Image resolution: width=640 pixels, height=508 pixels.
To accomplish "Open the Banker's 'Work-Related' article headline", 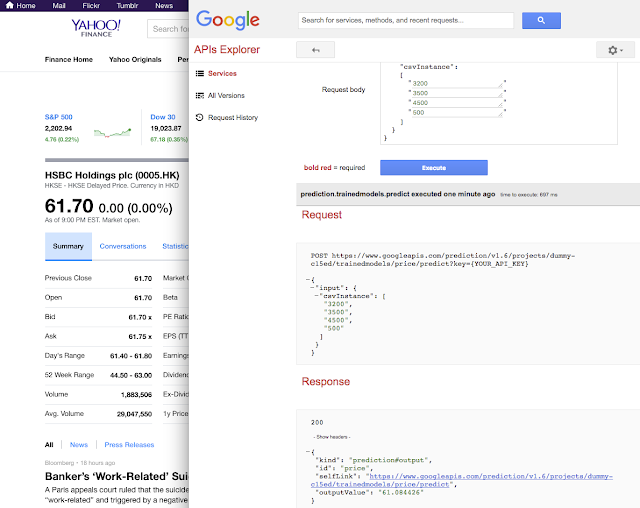I will (117, 477).
